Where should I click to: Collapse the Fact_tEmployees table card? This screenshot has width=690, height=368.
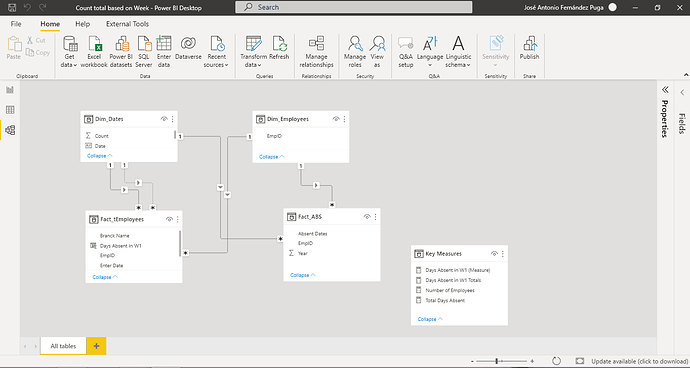[105, 277]
